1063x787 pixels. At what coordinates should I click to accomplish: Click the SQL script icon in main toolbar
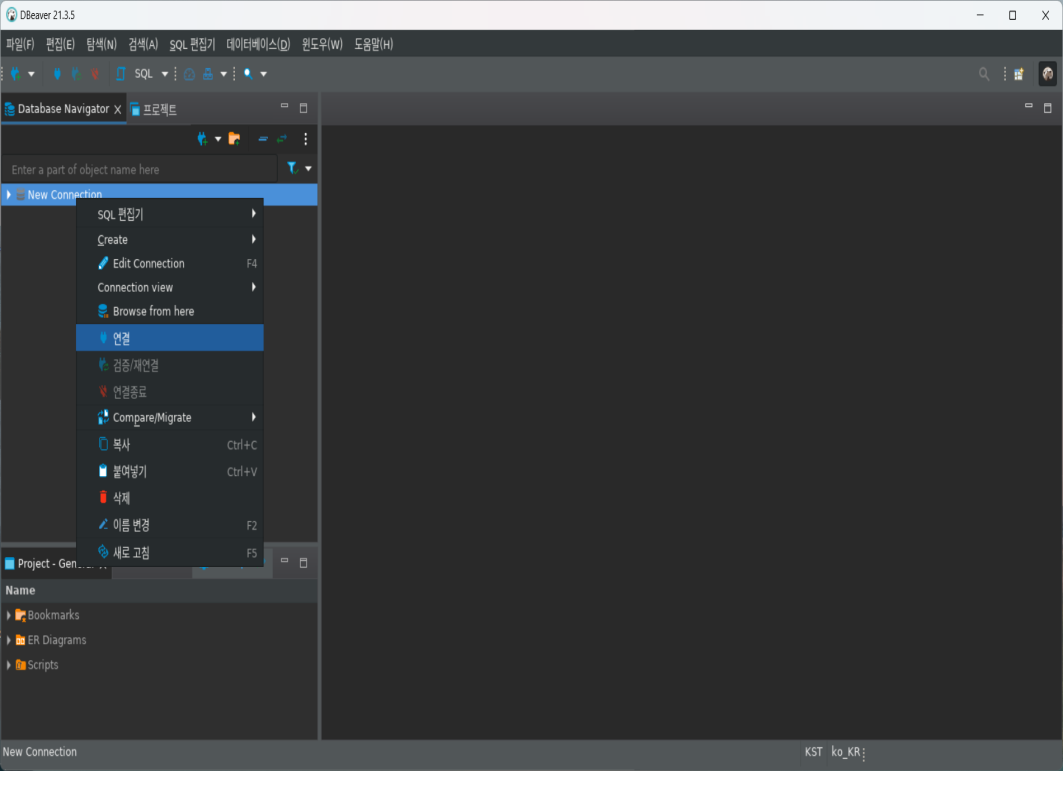[x=121, y=74]
